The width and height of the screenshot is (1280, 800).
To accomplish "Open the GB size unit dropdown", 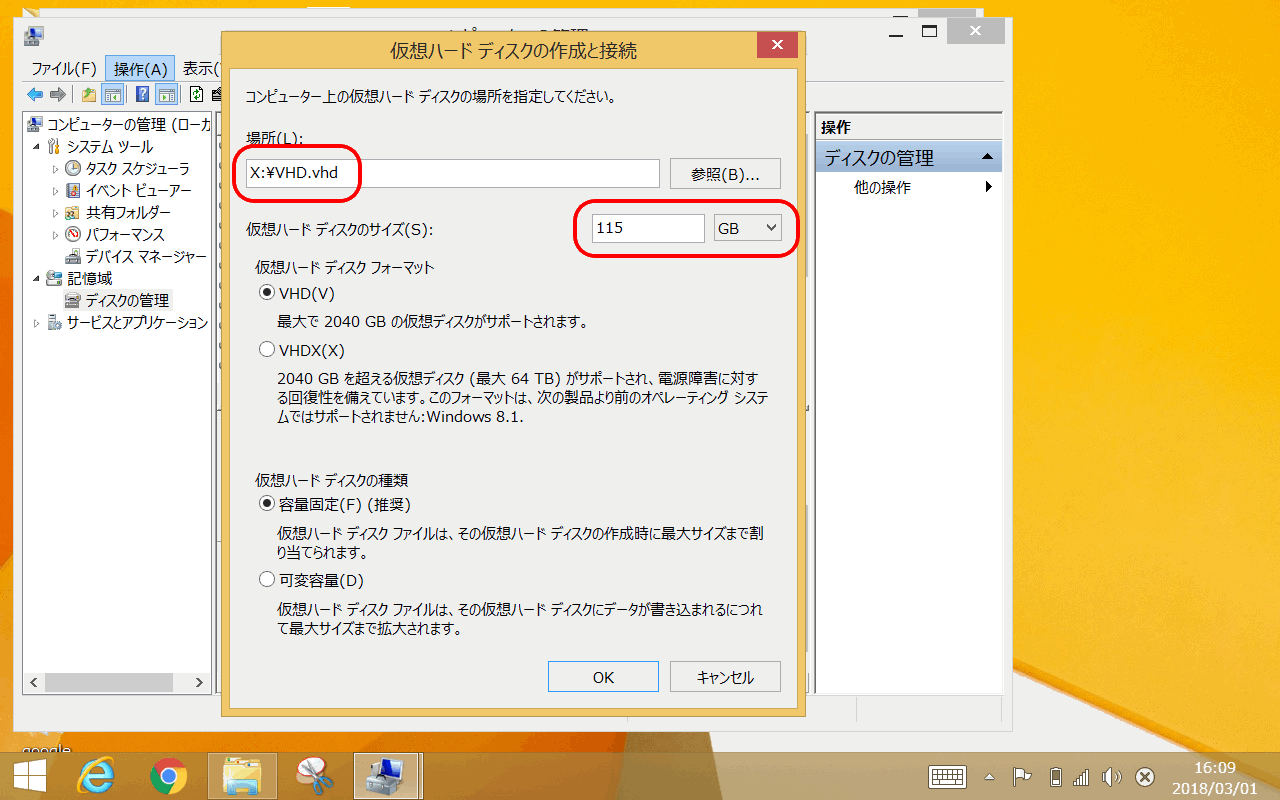I will tap(747, 228).
